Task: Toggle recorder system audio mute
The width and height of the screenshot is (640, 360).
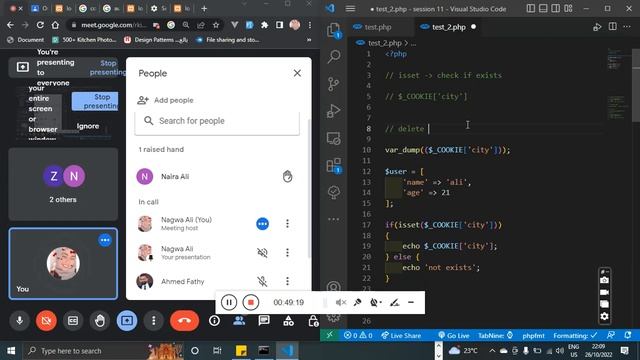Action: tap(340, 302)
